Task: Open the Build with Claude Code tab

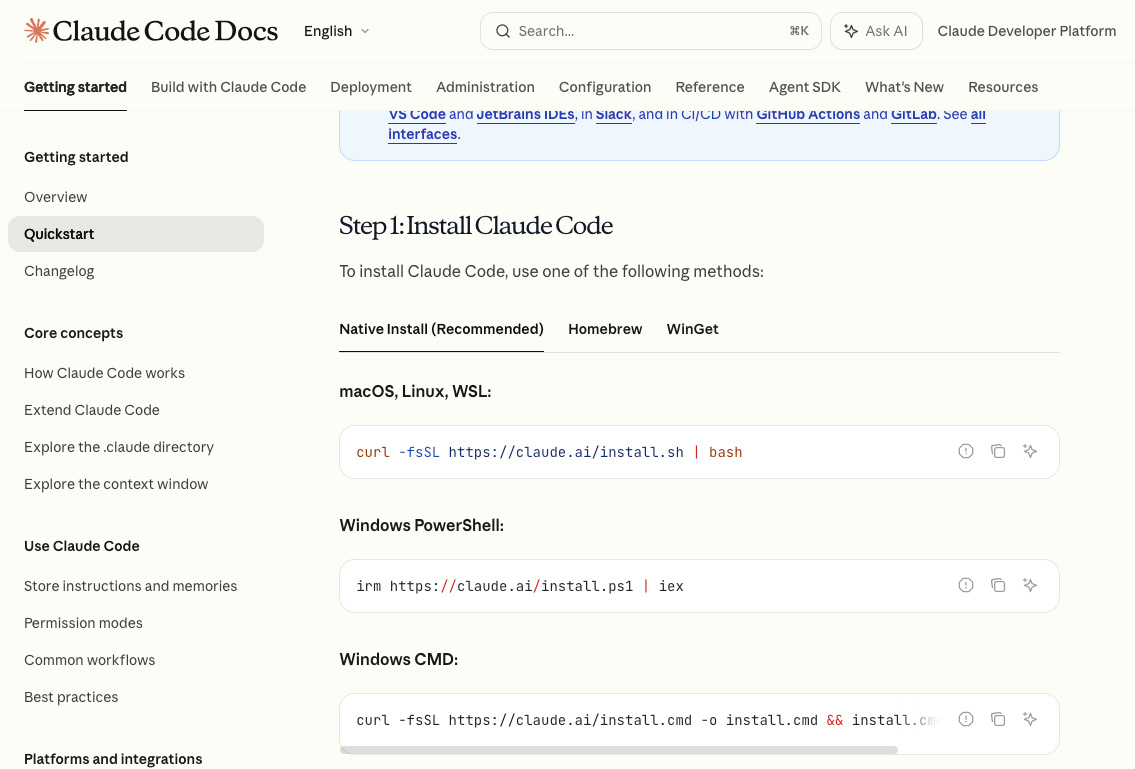Action: 229,87
